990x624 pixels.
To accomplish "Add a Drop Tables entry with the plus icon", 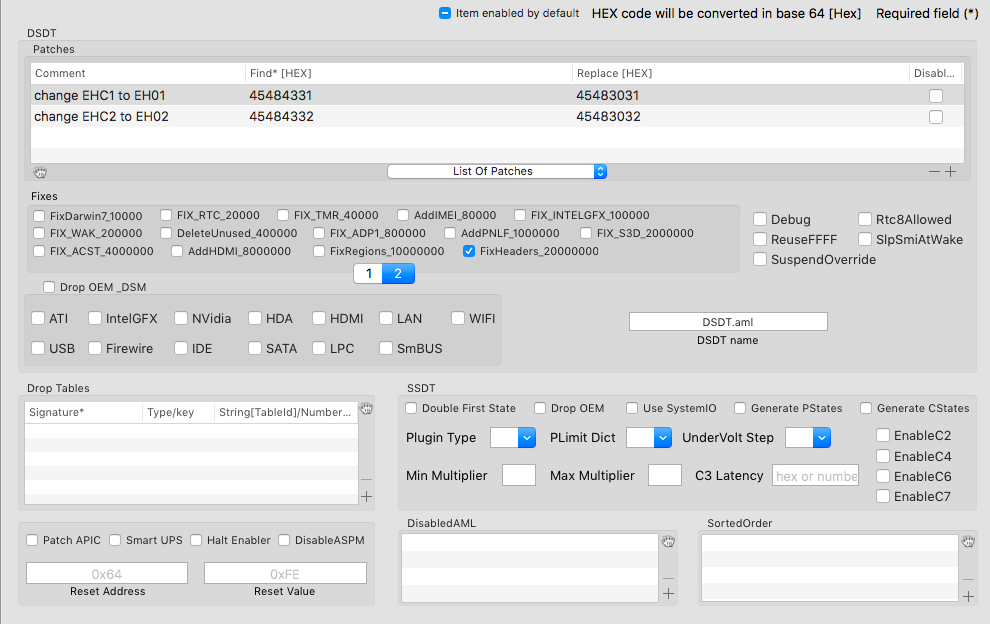I will [x=366, y=496].
